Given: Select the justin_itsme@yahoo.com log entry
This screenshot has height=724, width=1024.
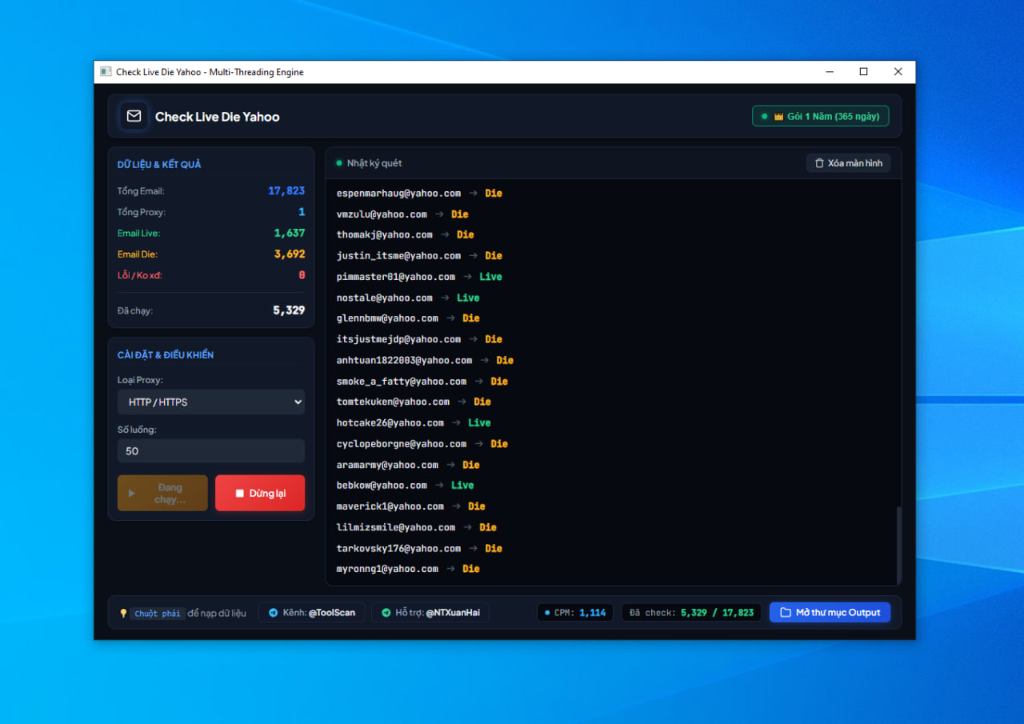Looking at the screenshot, I should pos(419,255).
